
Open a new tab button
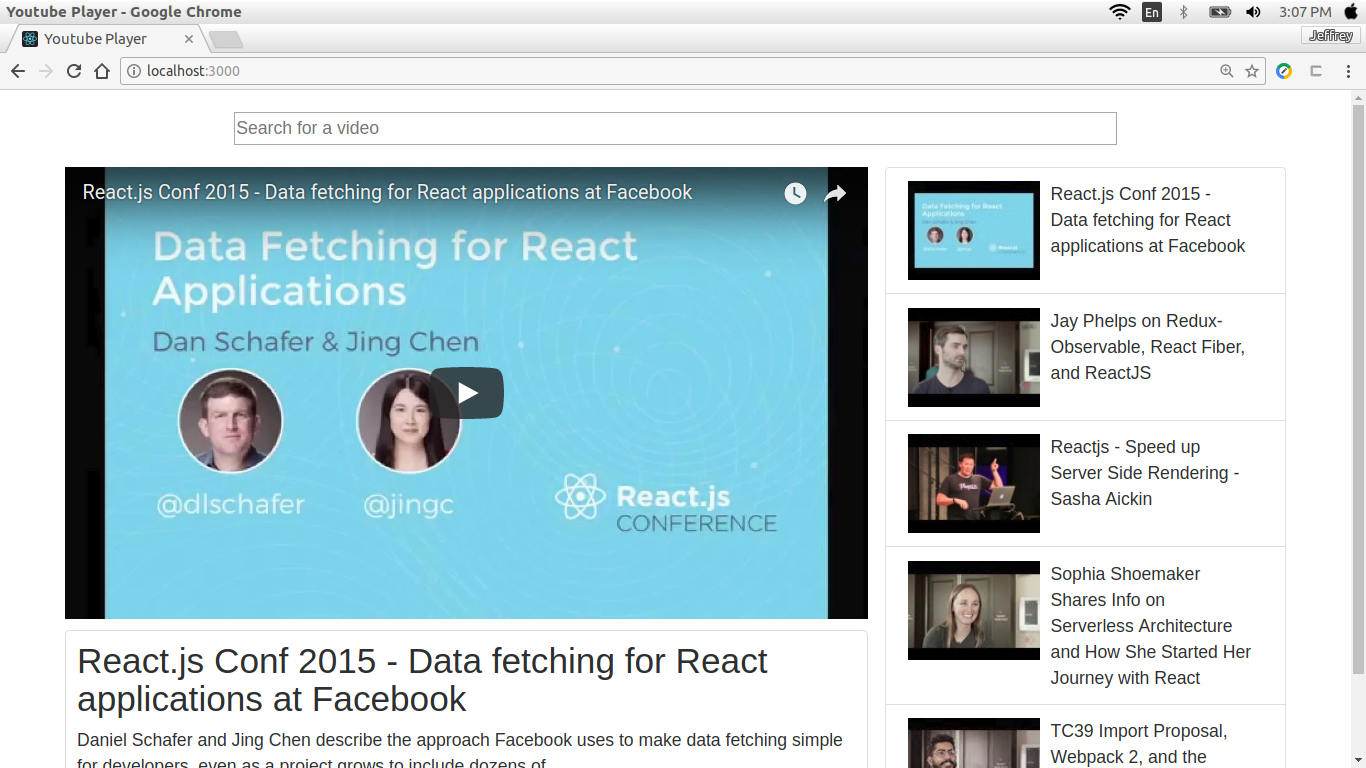226,40
